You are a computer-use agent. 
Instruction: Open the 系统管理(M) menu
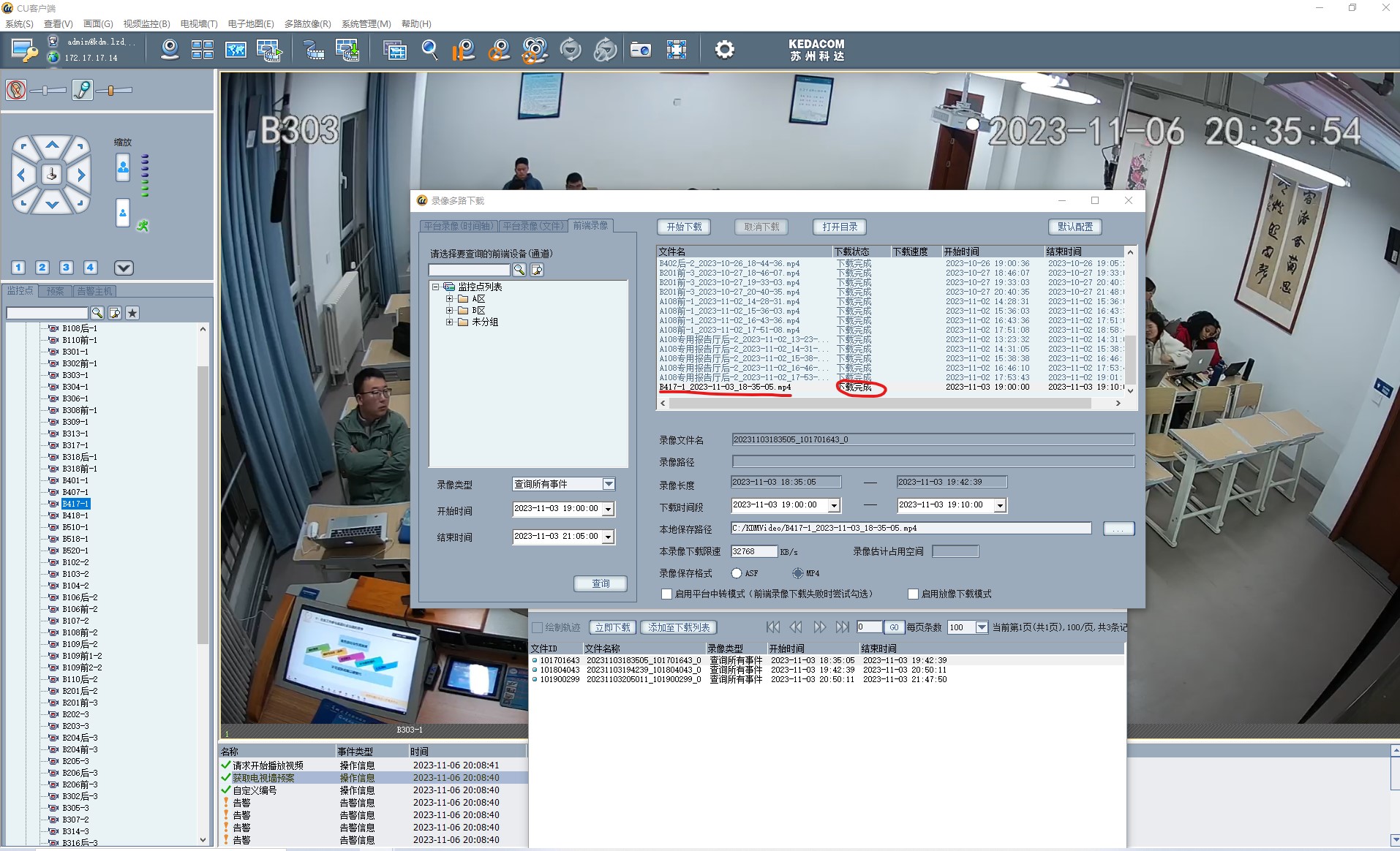[366, 23]
